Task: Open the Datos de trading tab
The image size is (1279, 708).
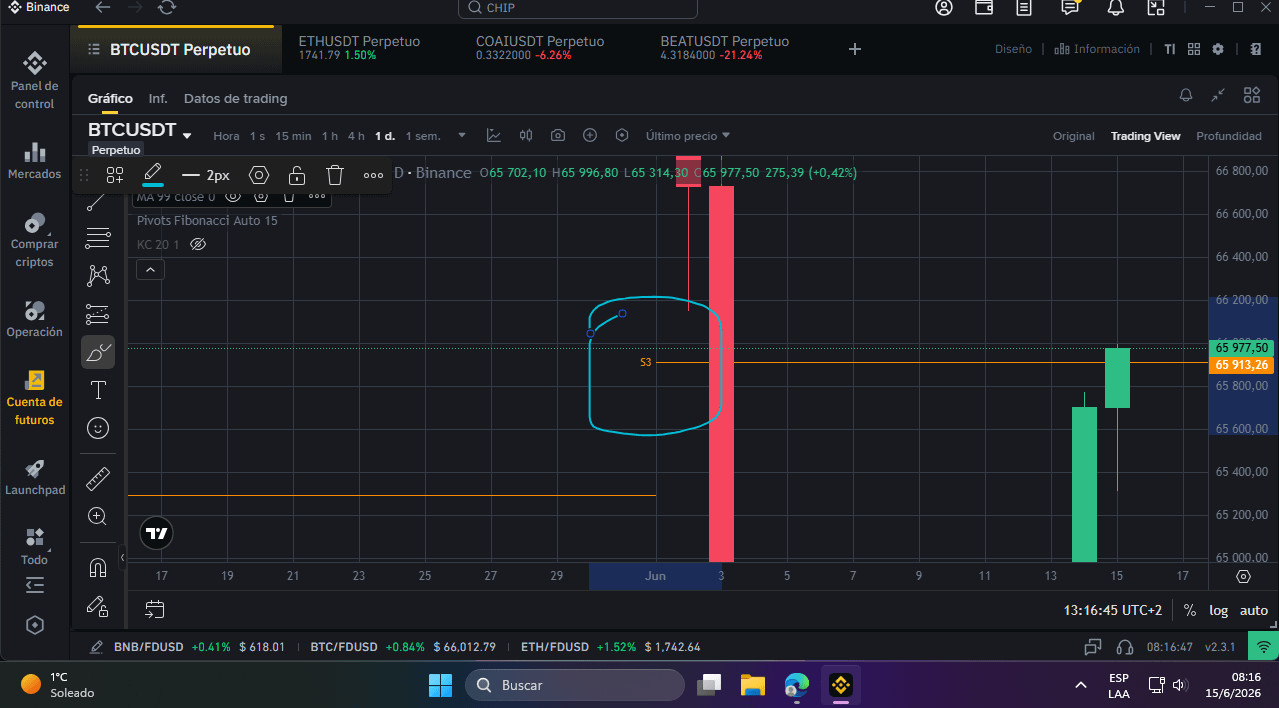Action: pyautogui.click(x=235, y=99)
